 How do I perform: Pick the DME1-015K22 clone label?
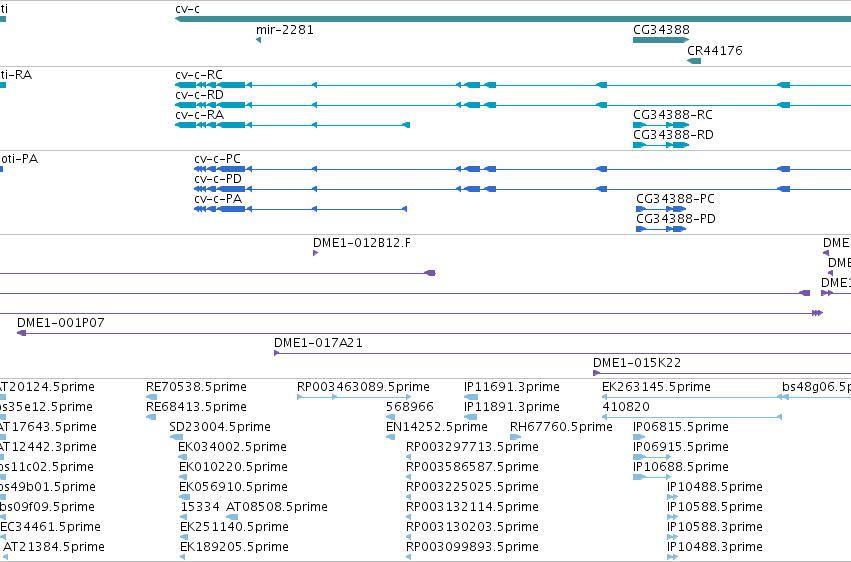(x=637, y=362)
